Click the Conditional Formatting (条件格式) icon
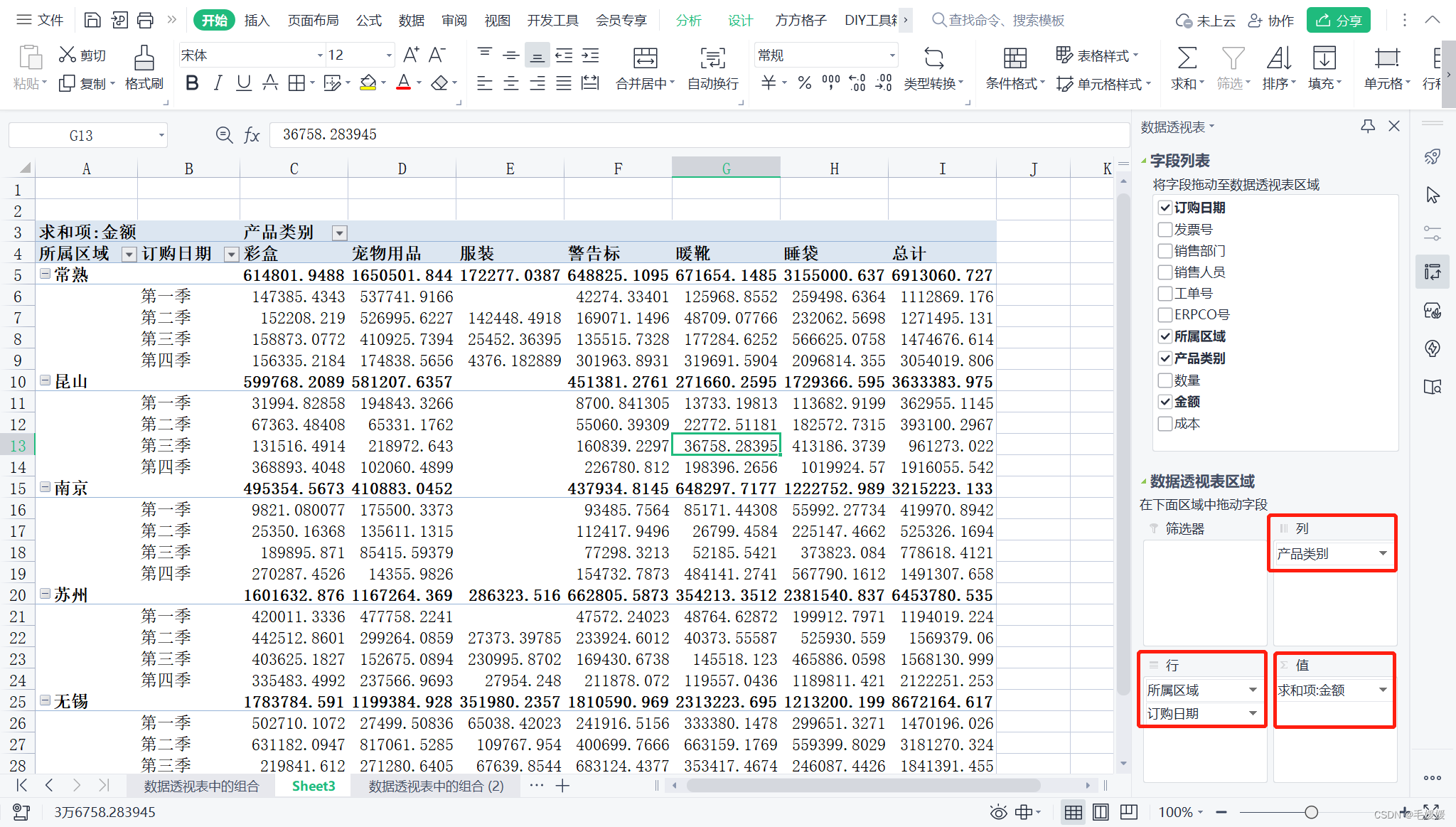Image resolution: width=1456 pixels, height=827 pixels. coord(1015,58)
